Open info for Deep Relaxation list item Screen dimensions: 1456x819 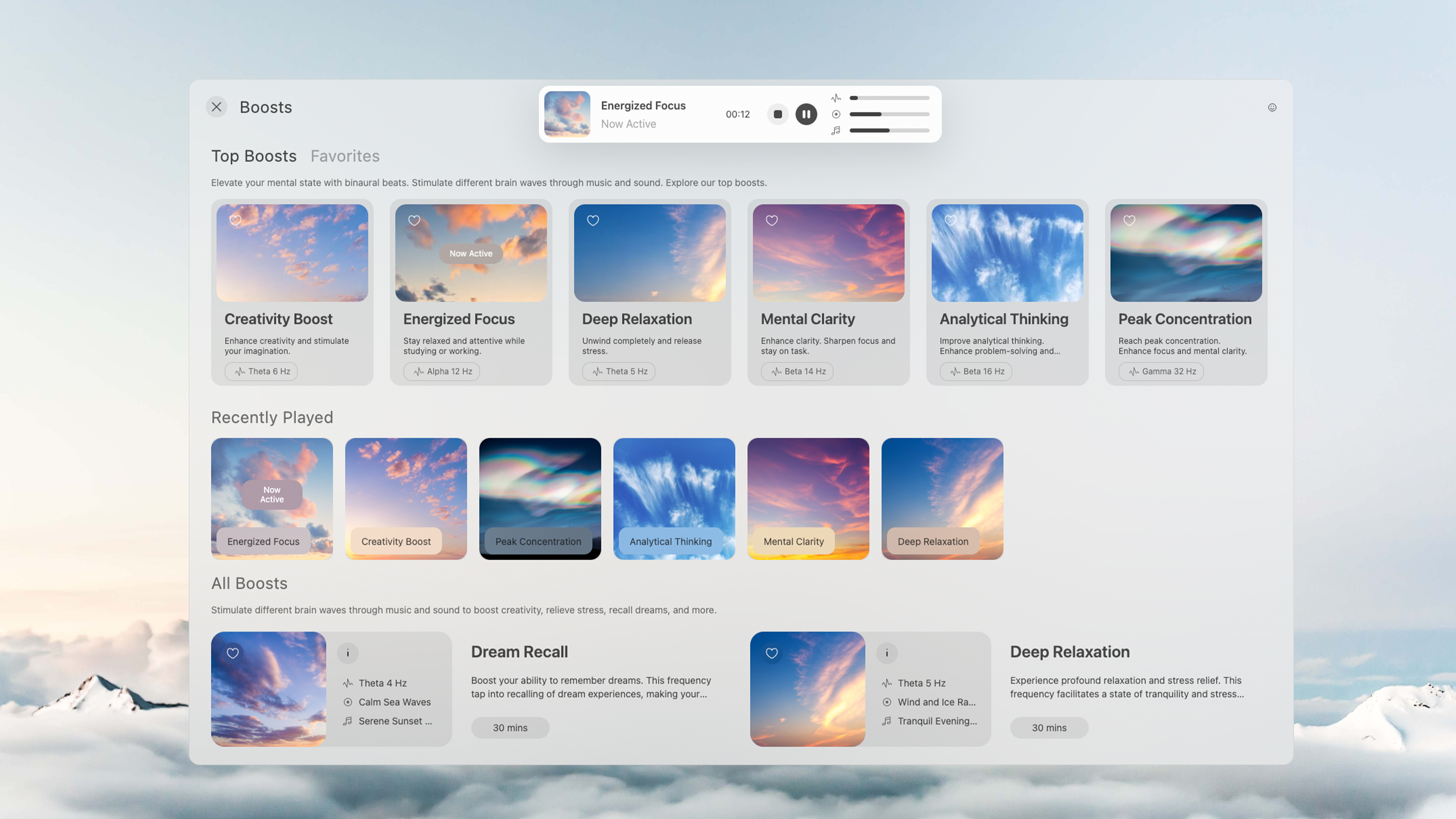(887, 653)
